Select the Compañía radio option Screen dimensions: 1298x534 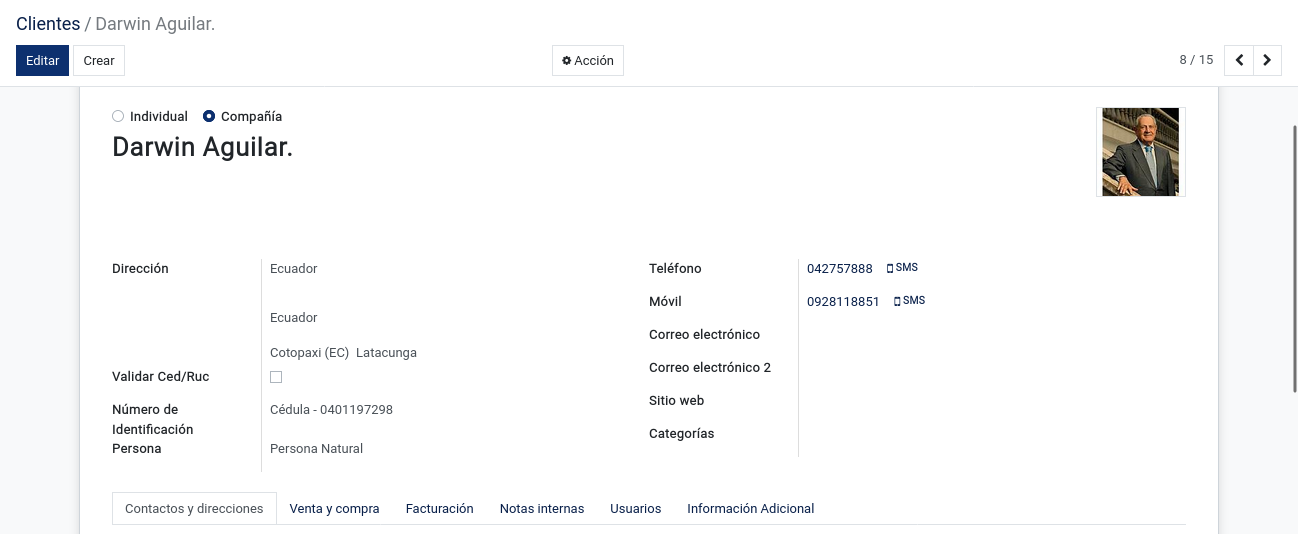pos(209,116)
